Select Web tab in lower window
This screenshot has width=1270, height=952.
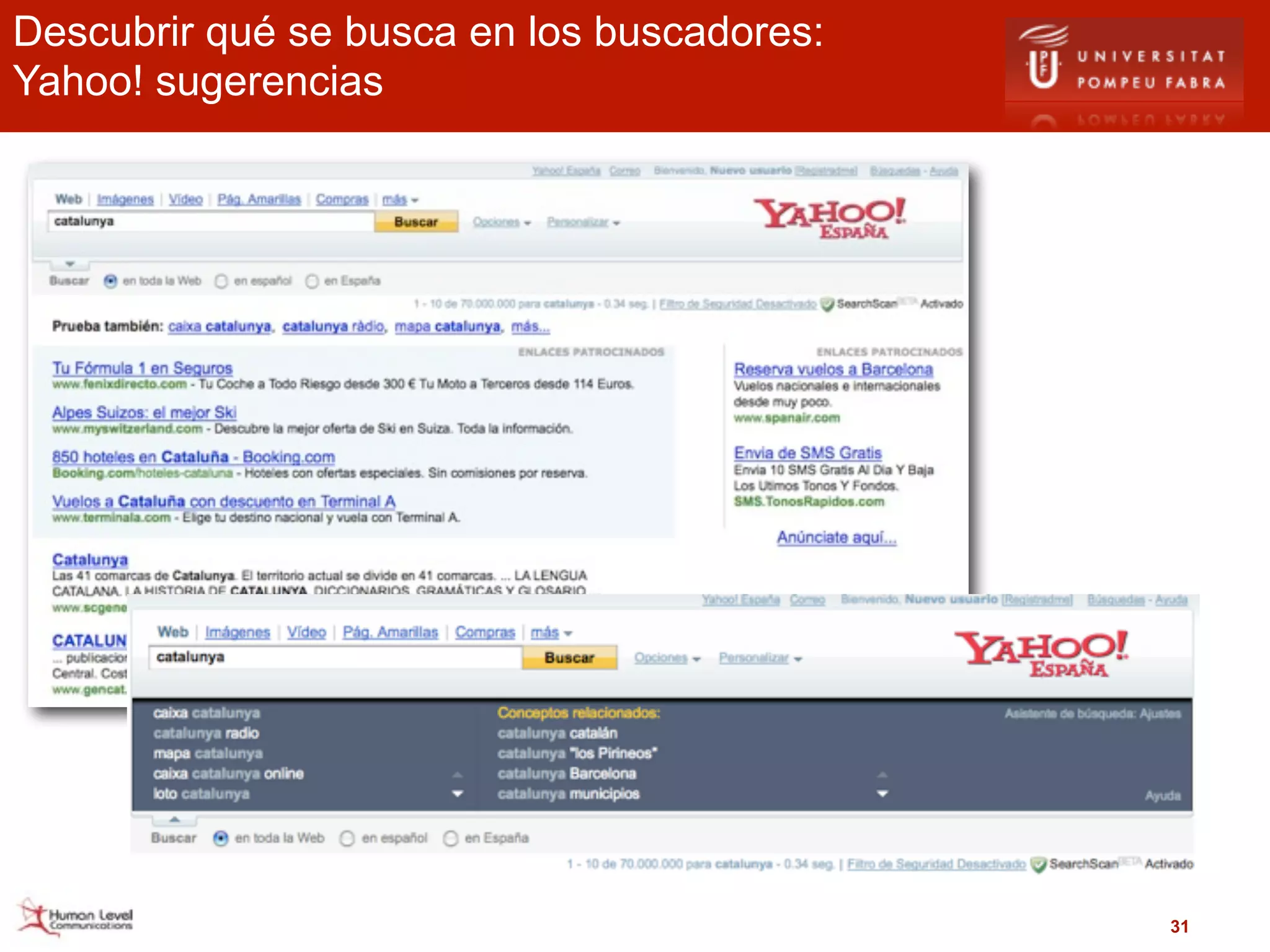[172, 632]
